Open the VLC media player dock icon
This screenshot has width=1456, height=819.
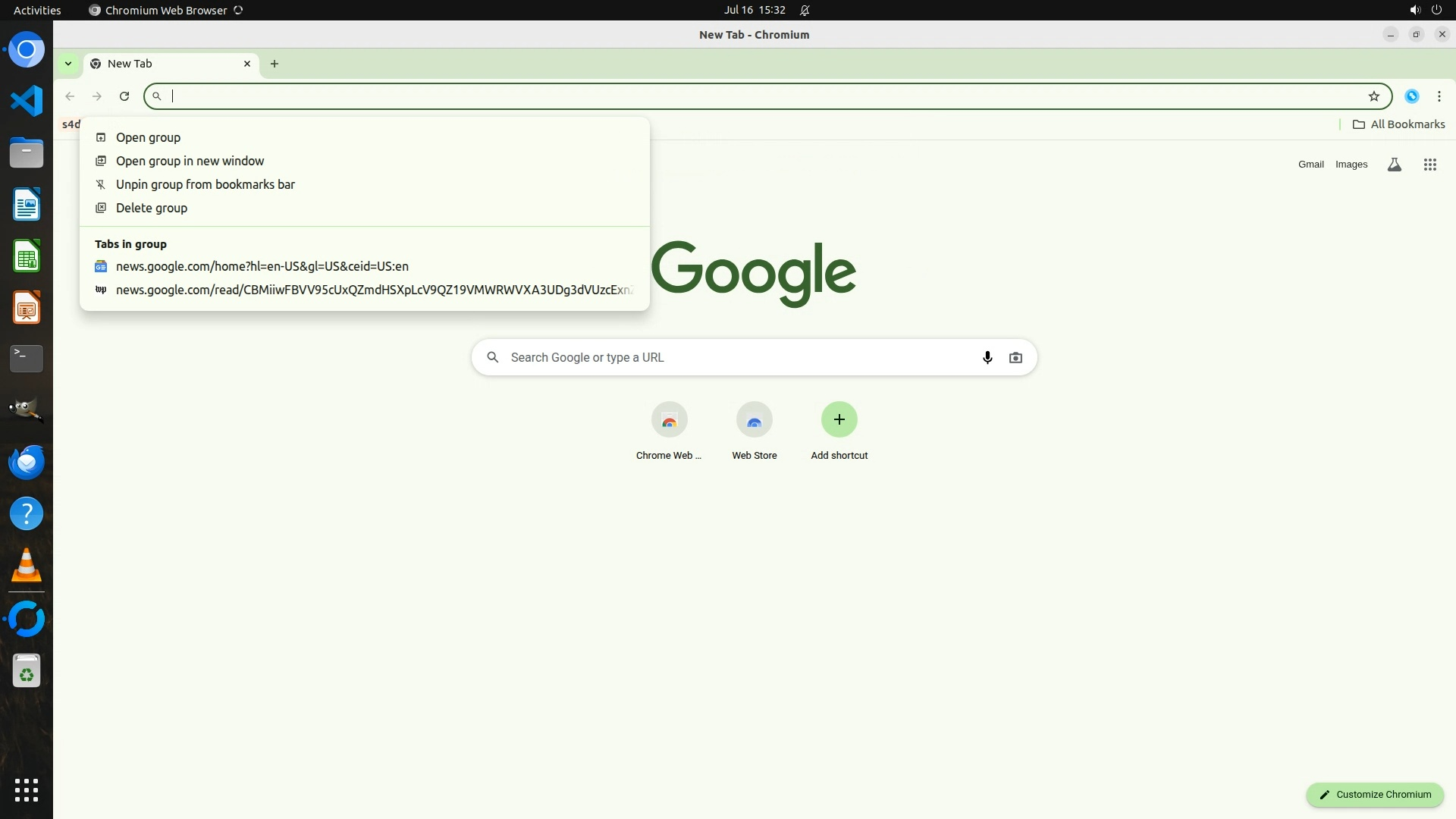click(27, 565)
